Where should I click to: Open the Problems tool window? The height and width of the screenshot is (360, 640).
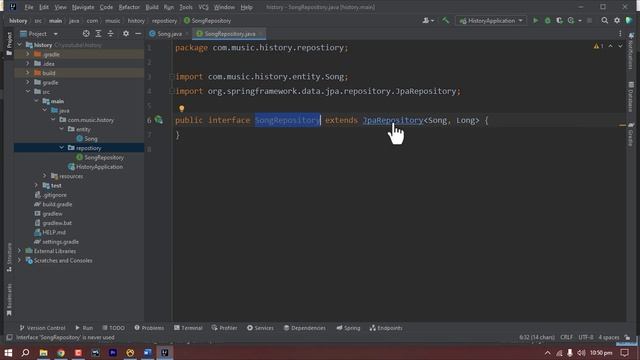tap(149, 328)
